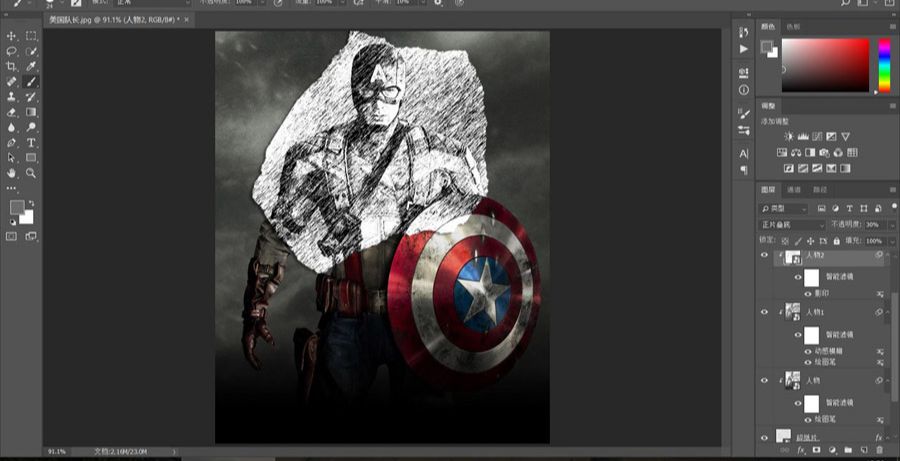Select the Eraser tool
The width and height of the screenshot is (900, 461).
coord(11,112)
